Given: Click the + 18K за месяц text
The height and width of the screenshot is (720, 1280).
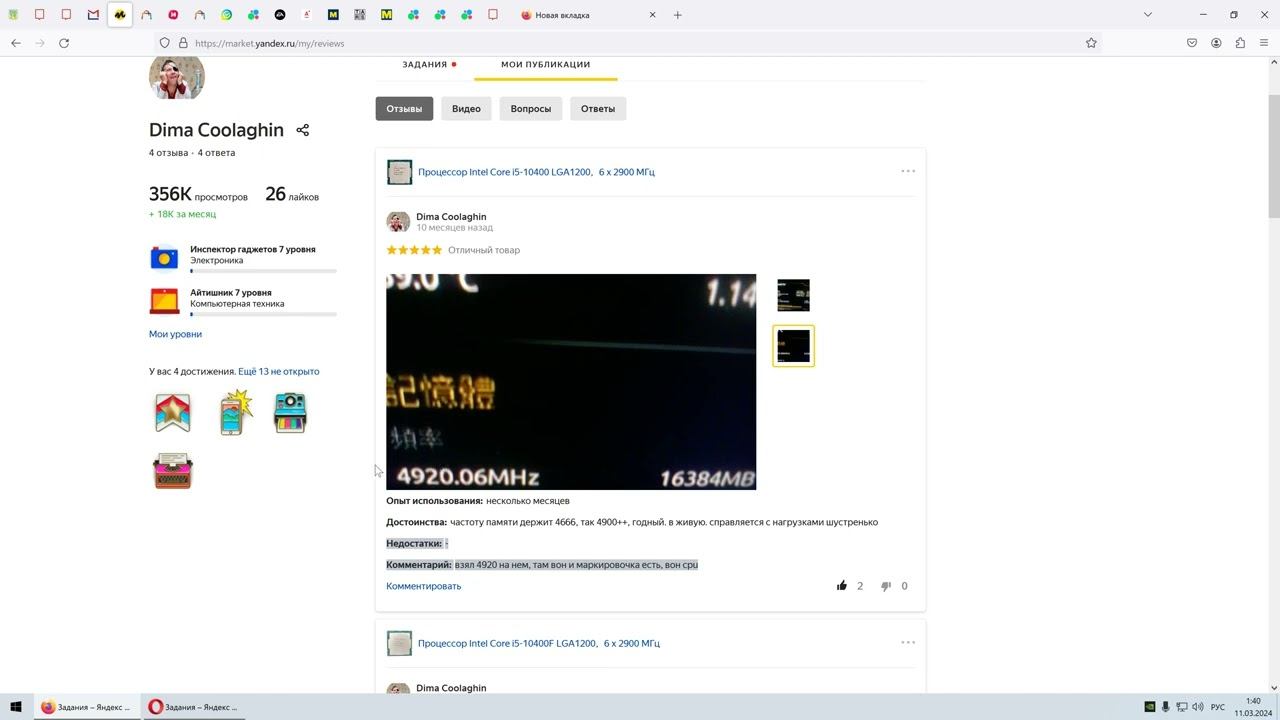Looking at the screenshot, I should pyautogui.click(x=182, y=214).
